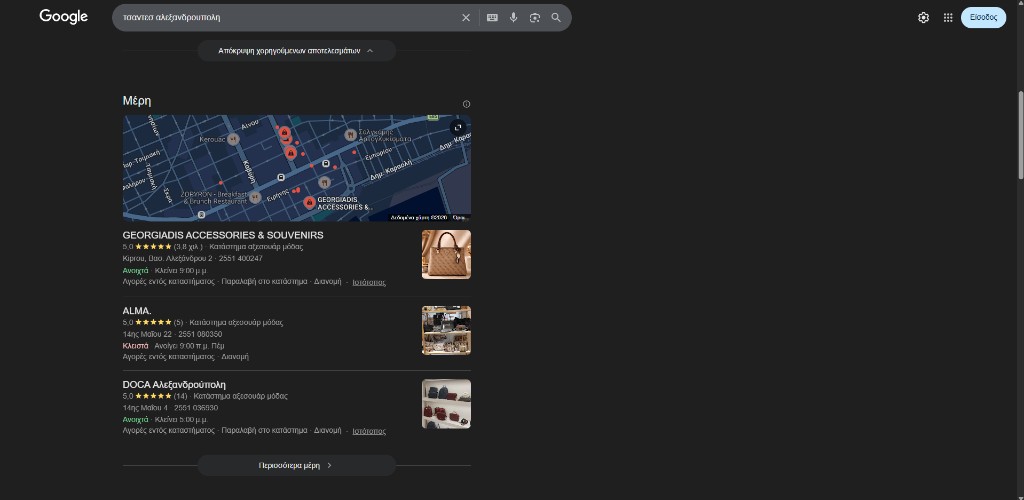Clear the search box with X icon

pyautogui.click(x=466, y=18)
